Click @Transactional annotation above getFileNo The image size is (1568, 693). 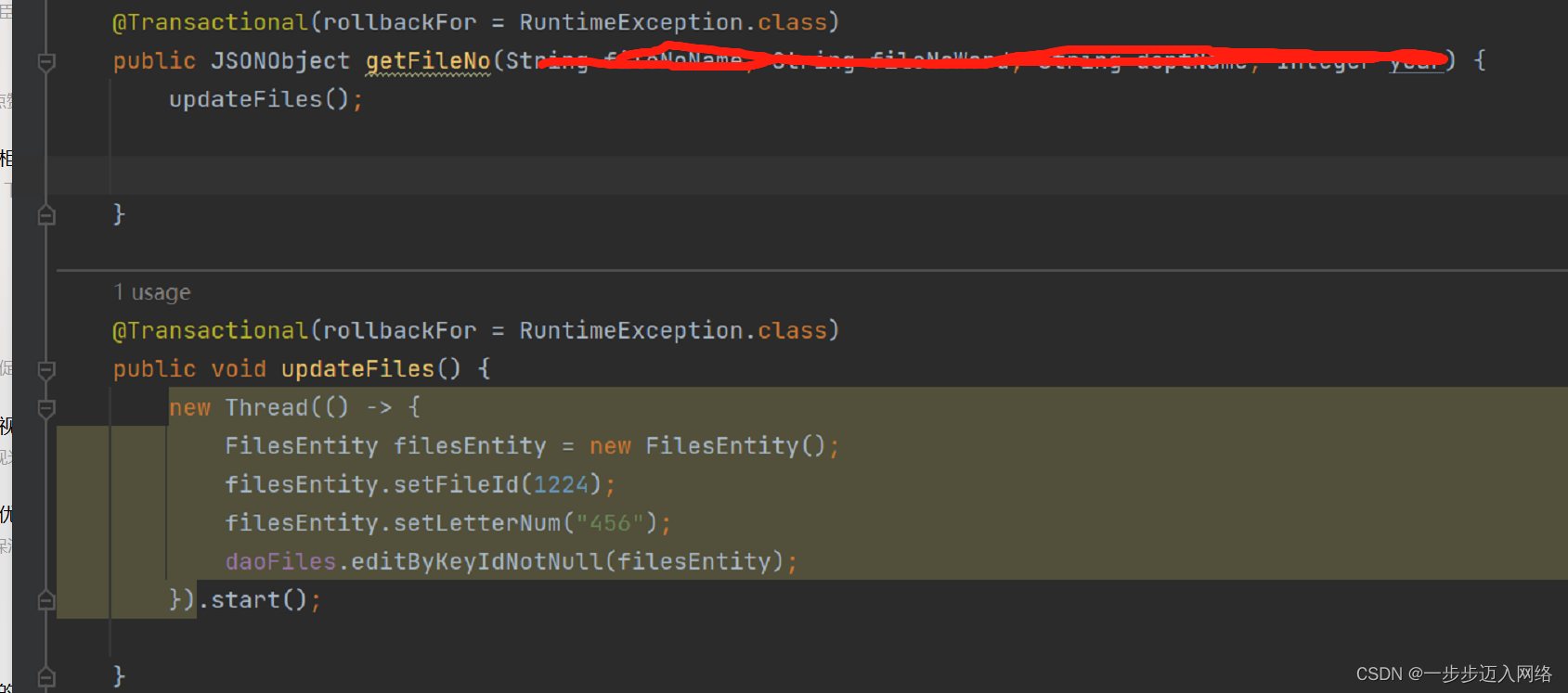click(210, 22)
